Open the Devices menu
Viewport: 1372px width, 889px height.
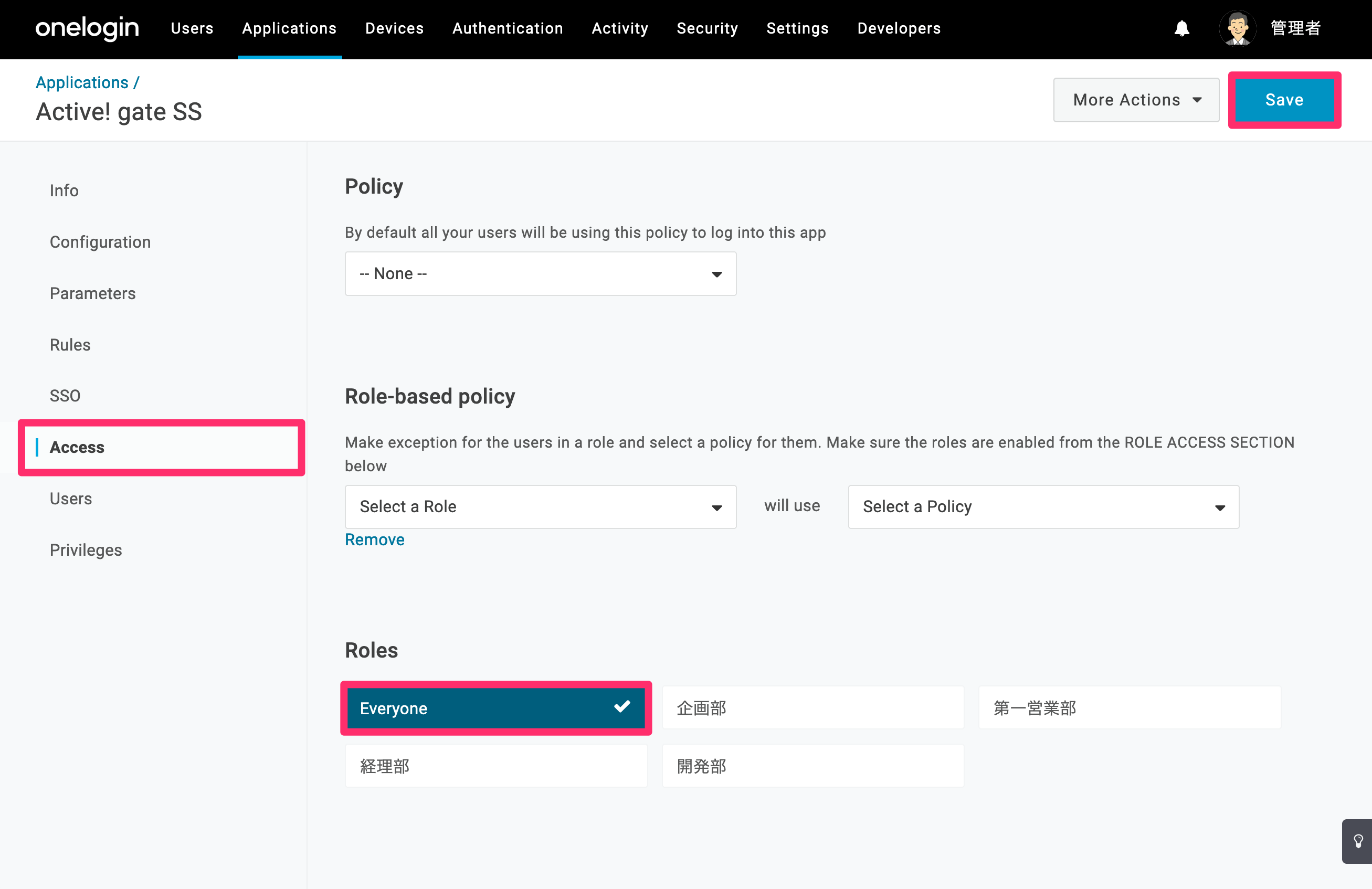tap(394, 28)
